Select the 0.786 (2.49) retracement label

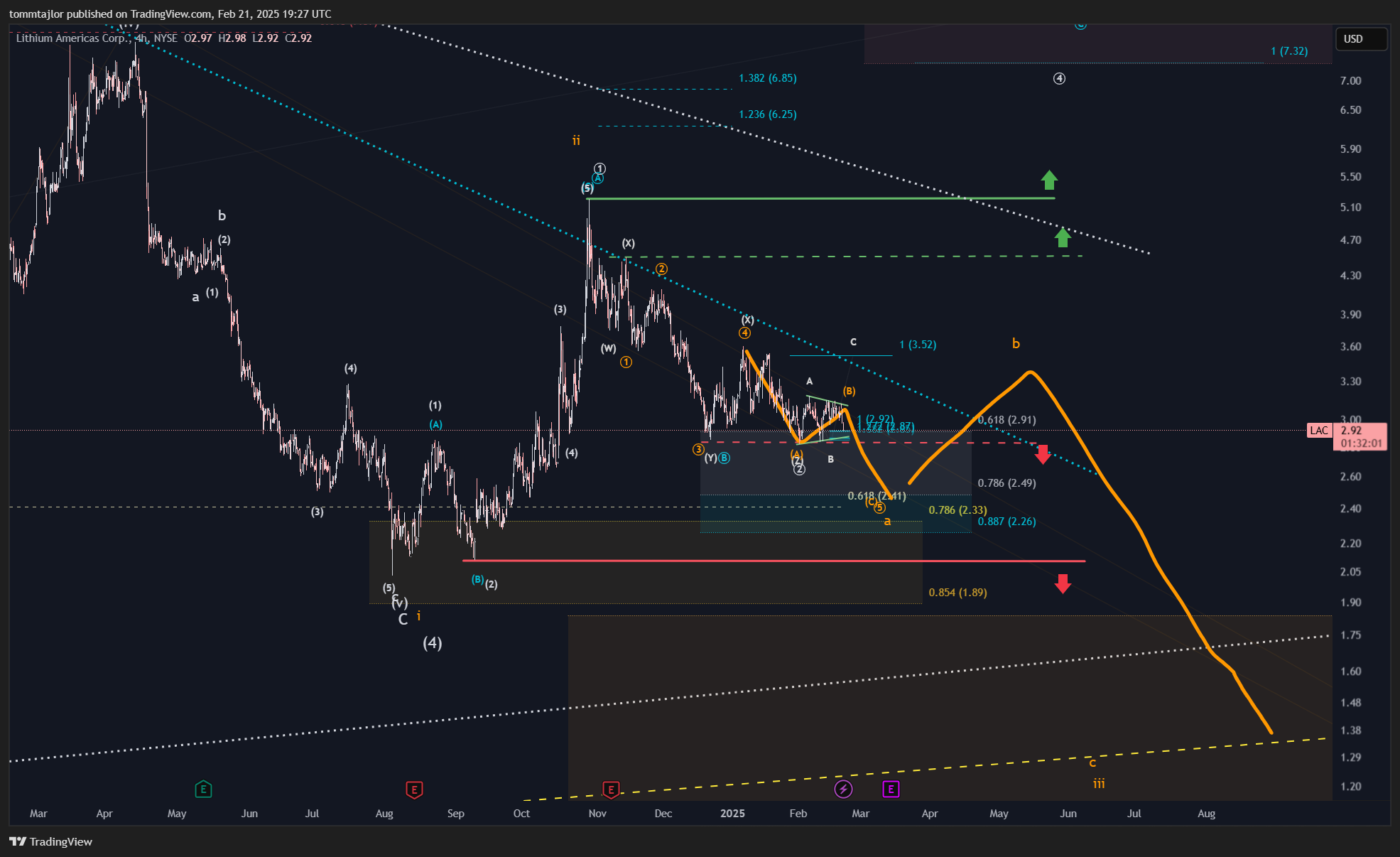[x=1006, y=483]
